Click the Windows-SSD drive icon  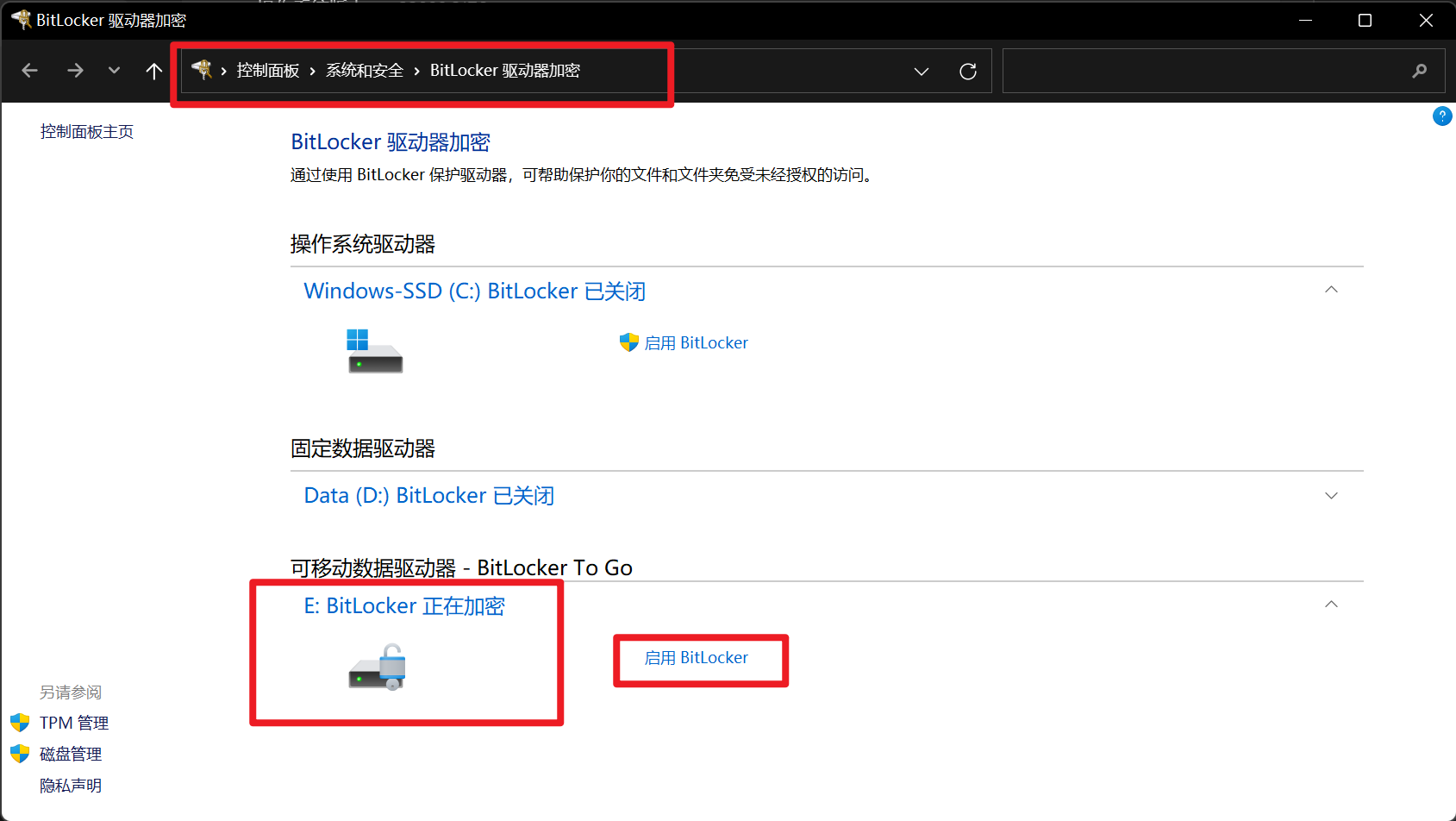coord(375,351)
